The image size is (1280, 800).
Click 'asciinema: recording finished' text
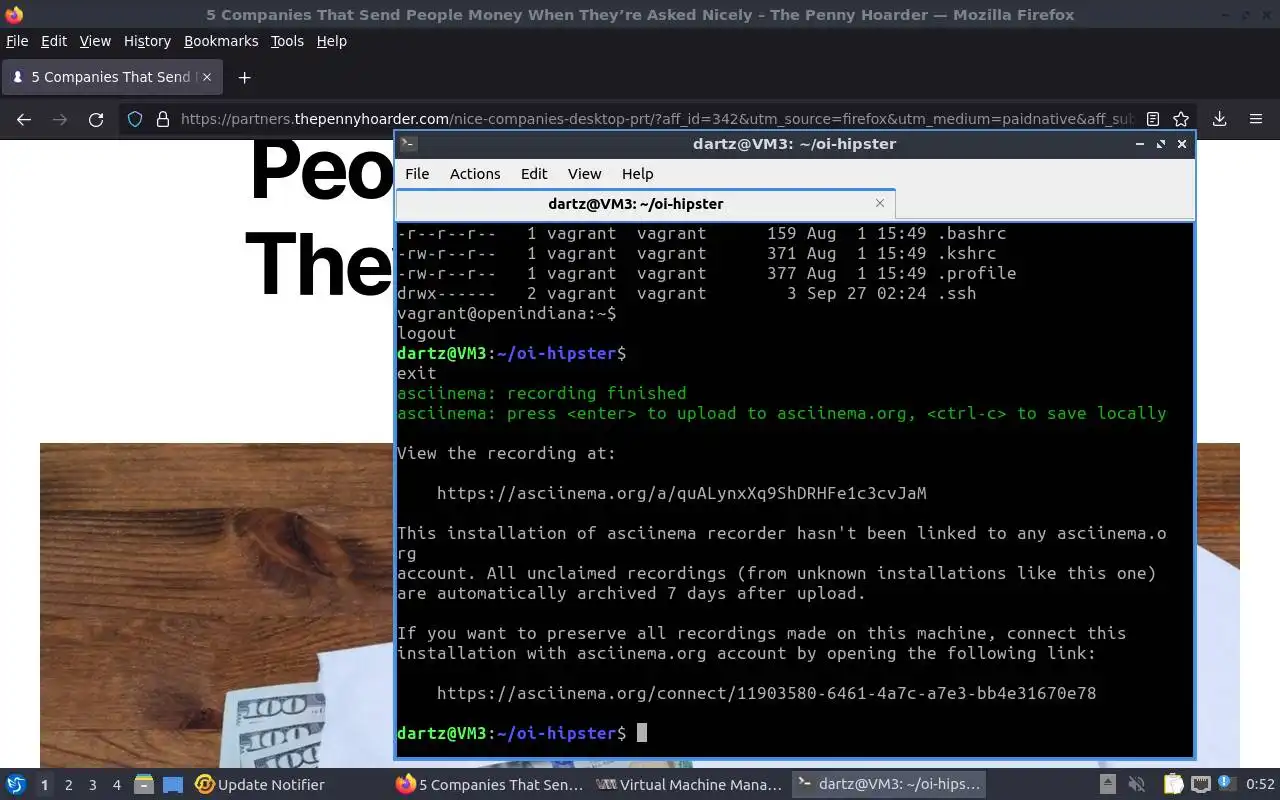pyautogui.click(x=541, y=393)
